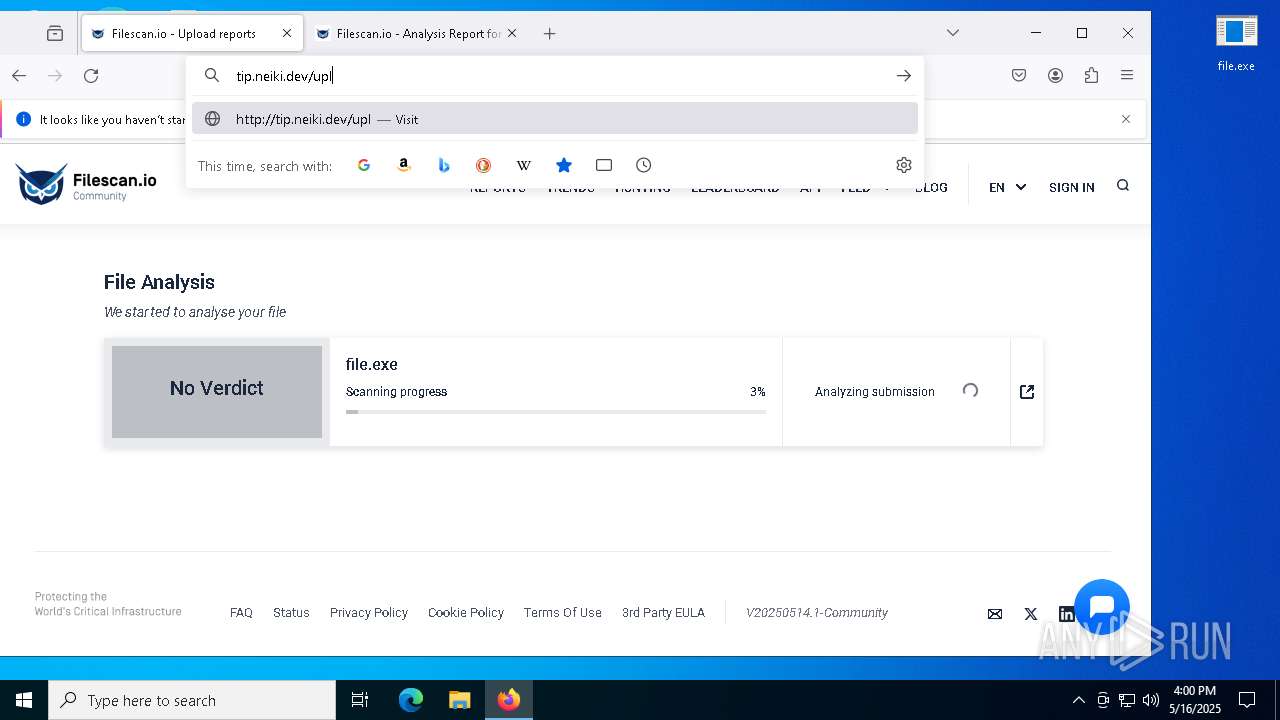Open the Windows Start menu
The image size is (1280, 720).
(x=24, y=700)
